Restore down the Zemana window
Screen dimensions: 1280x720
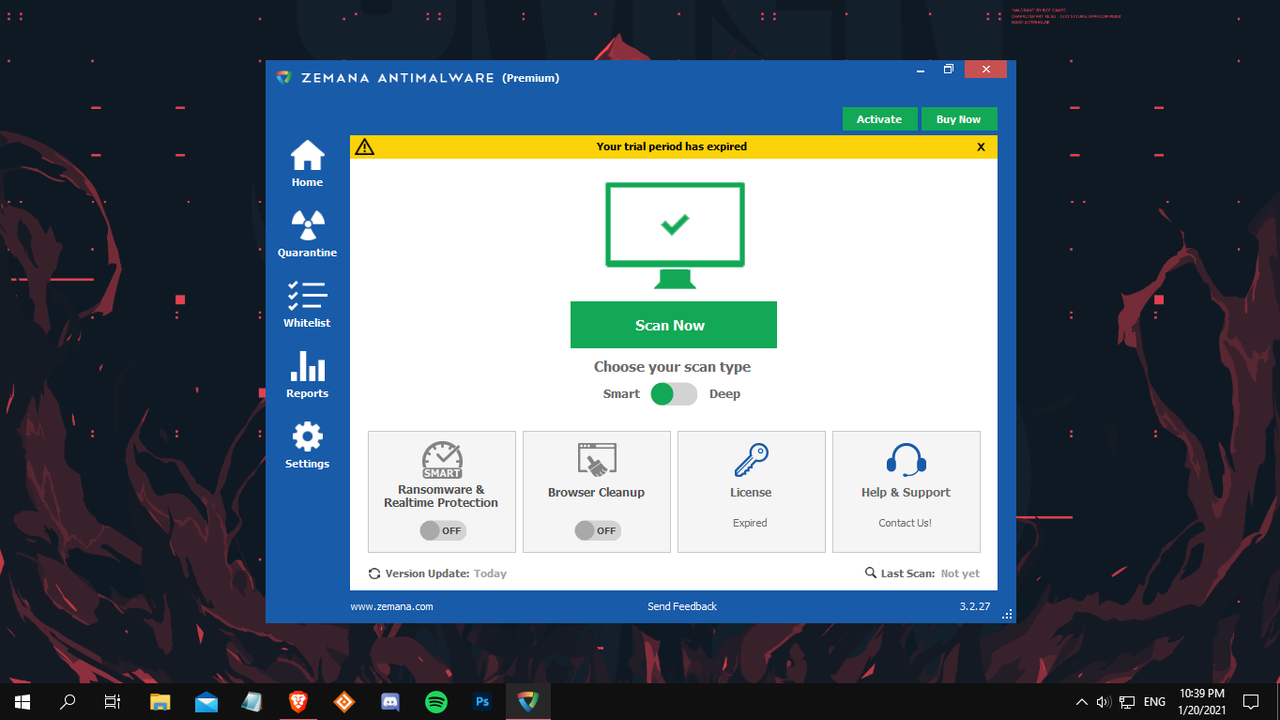(949, 70)
